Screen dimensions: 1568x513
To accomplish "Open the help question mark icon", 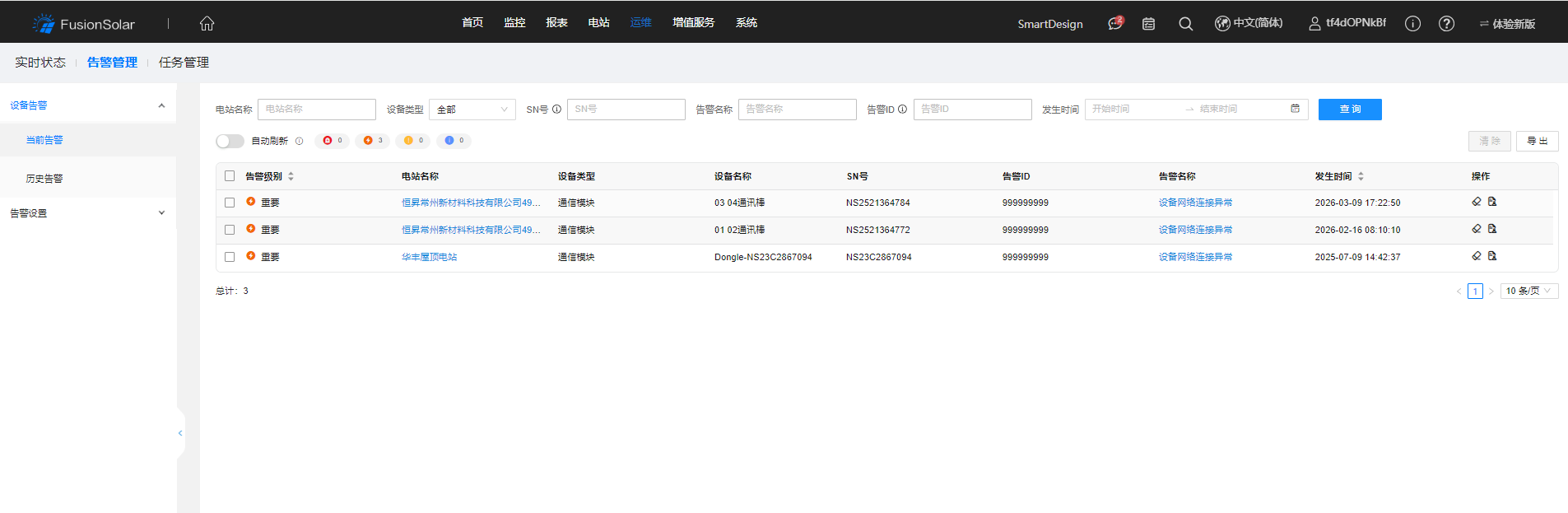I will (1446, 24).
